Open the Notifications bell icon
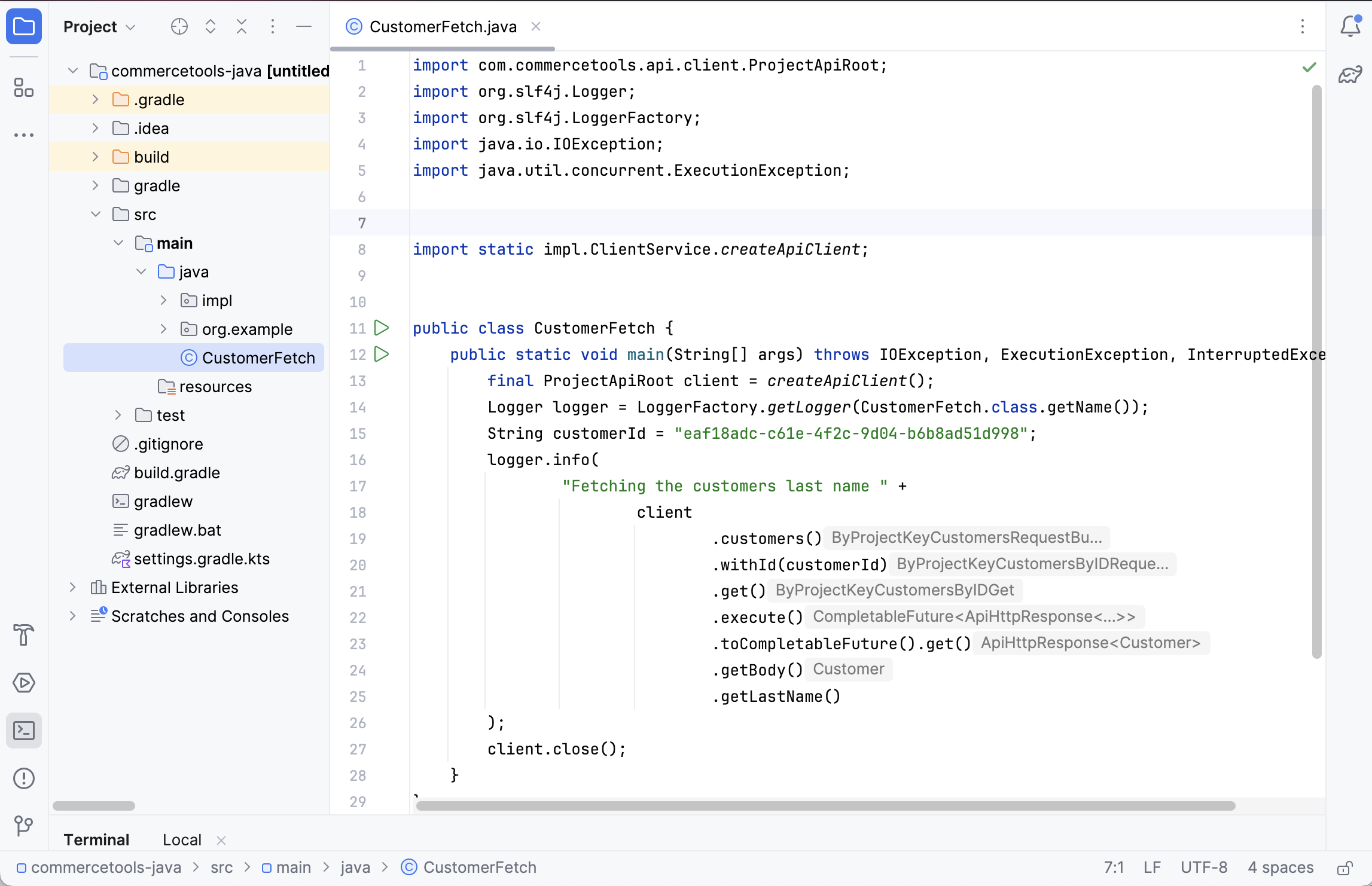1372x886 pixels. (x=1350, y=26)
